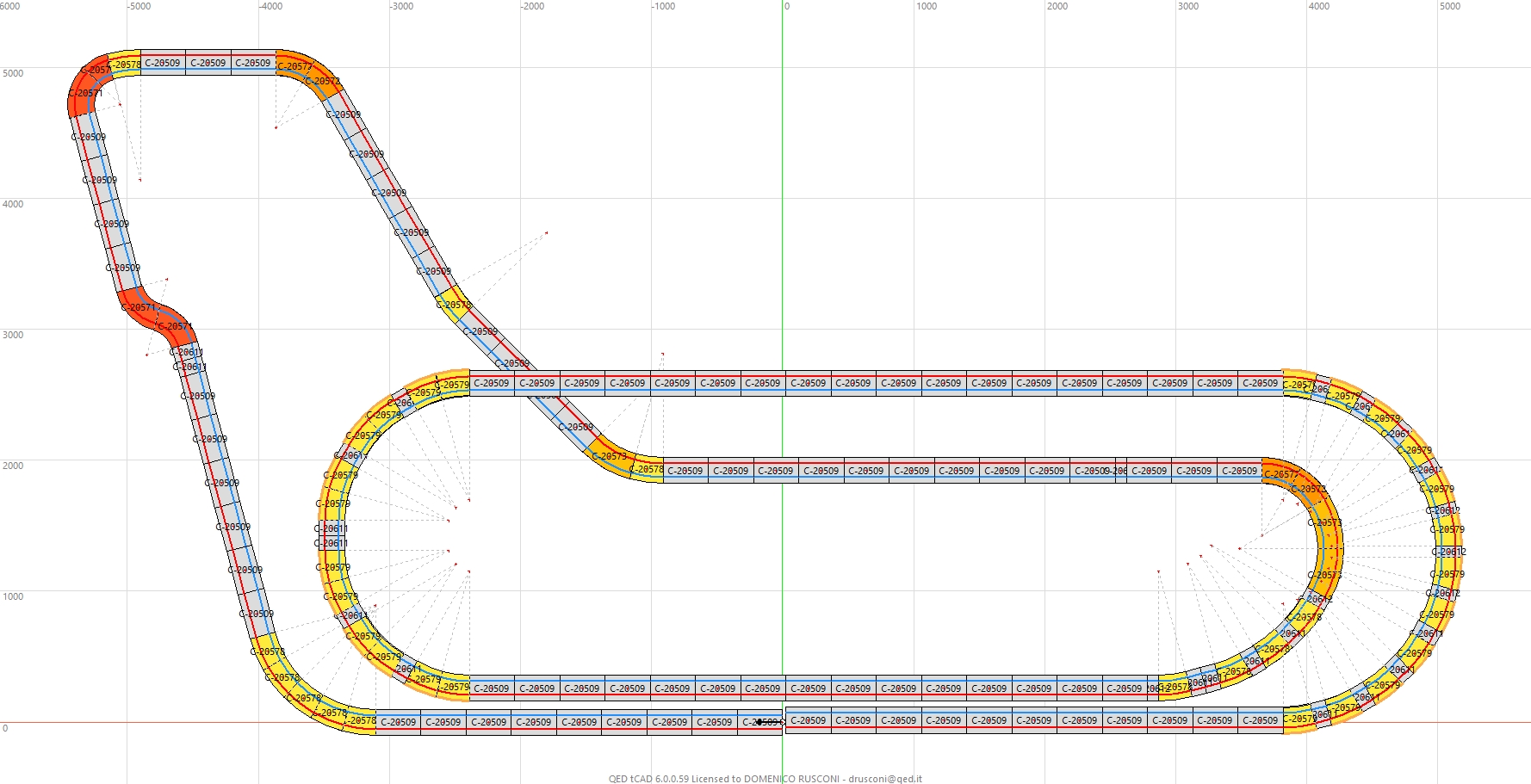Click the 0 label beside the green axis
This screenshot has height=784, width=1531.
pos(787,6)
